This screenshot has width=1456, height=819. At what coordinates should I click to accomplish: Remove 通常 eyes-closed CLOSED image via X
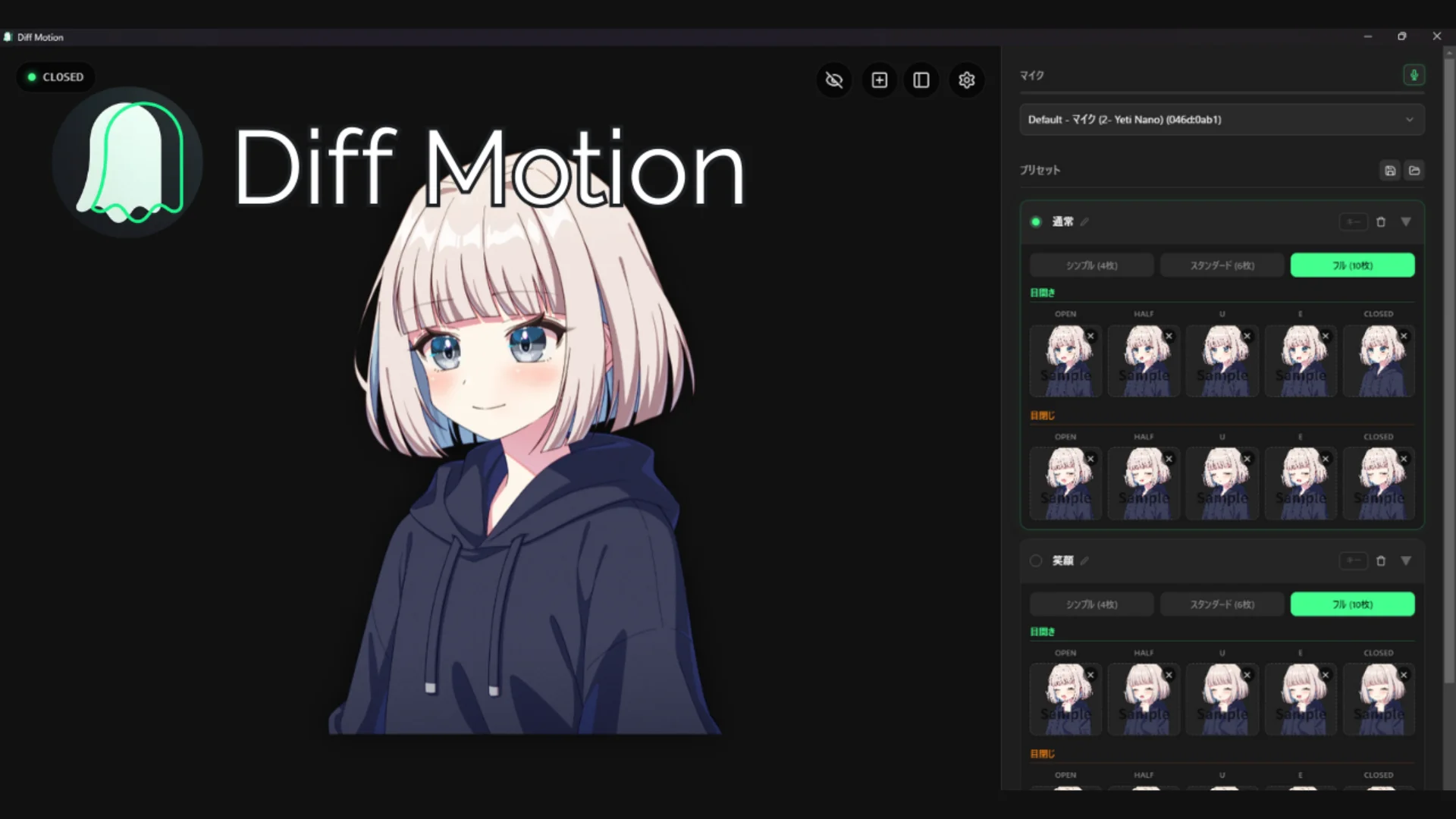click(1404, 459)
